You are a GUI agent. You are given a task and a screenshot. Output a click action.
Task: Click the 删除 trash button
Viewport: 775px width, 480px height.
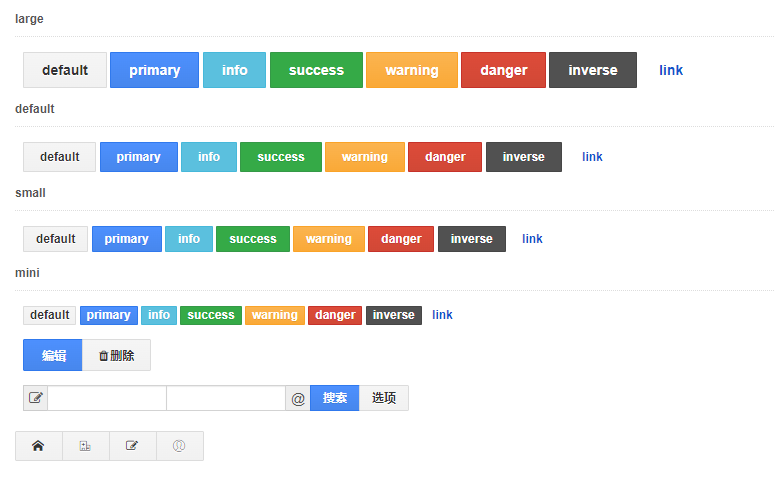coord(116,355)
